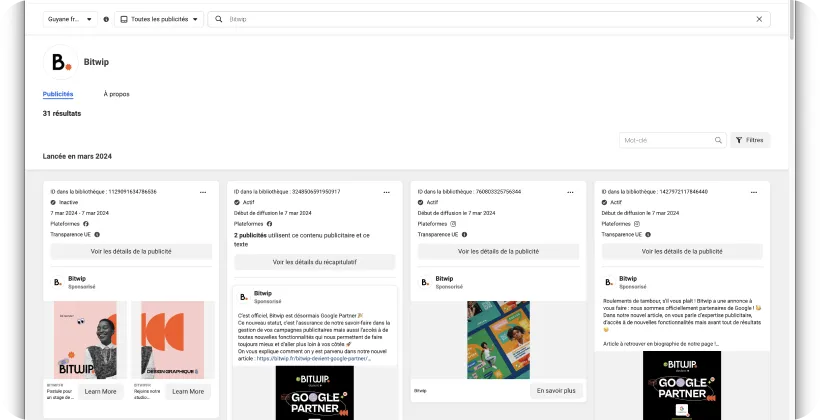Screen dimensions: 820x420
Task: Open ad details for ad 1427972117846440
Action: click(x=682, y=252)
